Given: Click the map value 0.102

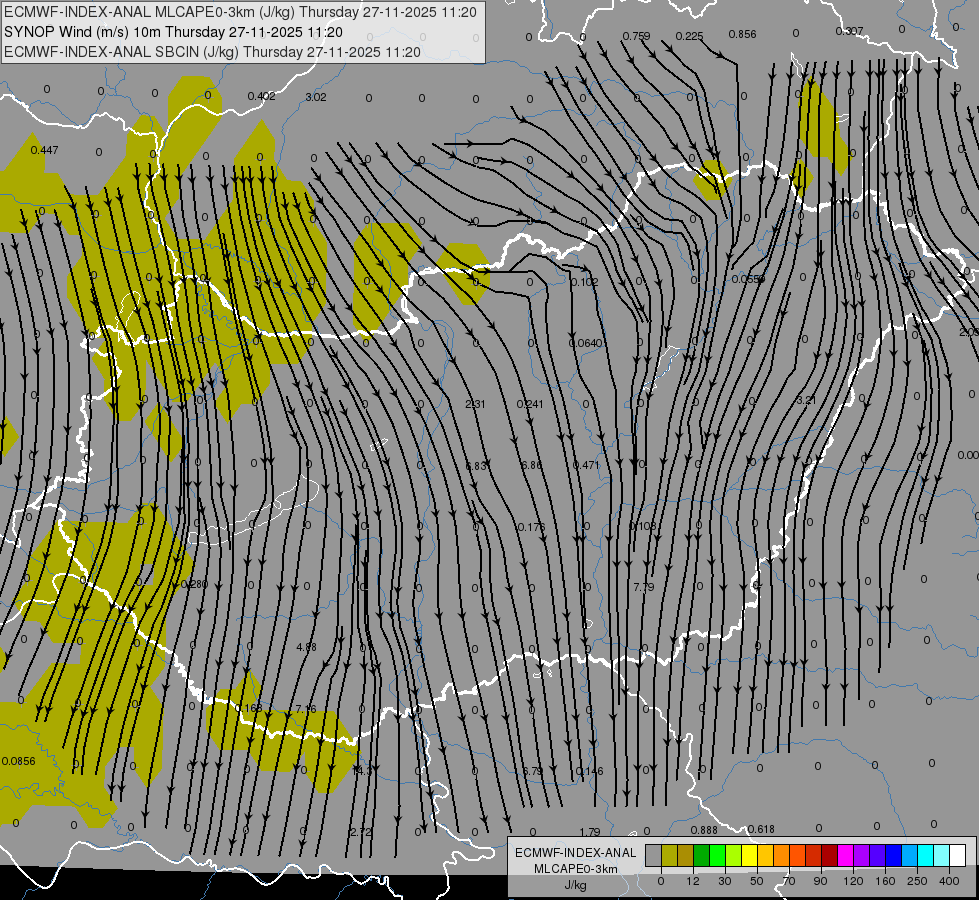Looking at the screenshot, I should tap(584, 282).
